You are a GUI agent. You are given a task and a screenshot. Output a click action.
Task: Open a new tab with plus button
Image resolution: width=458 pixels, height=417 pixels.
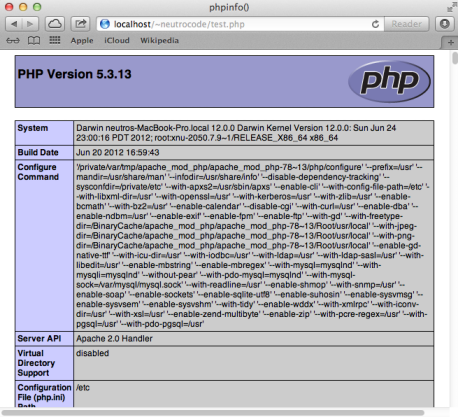coord(451,43)
